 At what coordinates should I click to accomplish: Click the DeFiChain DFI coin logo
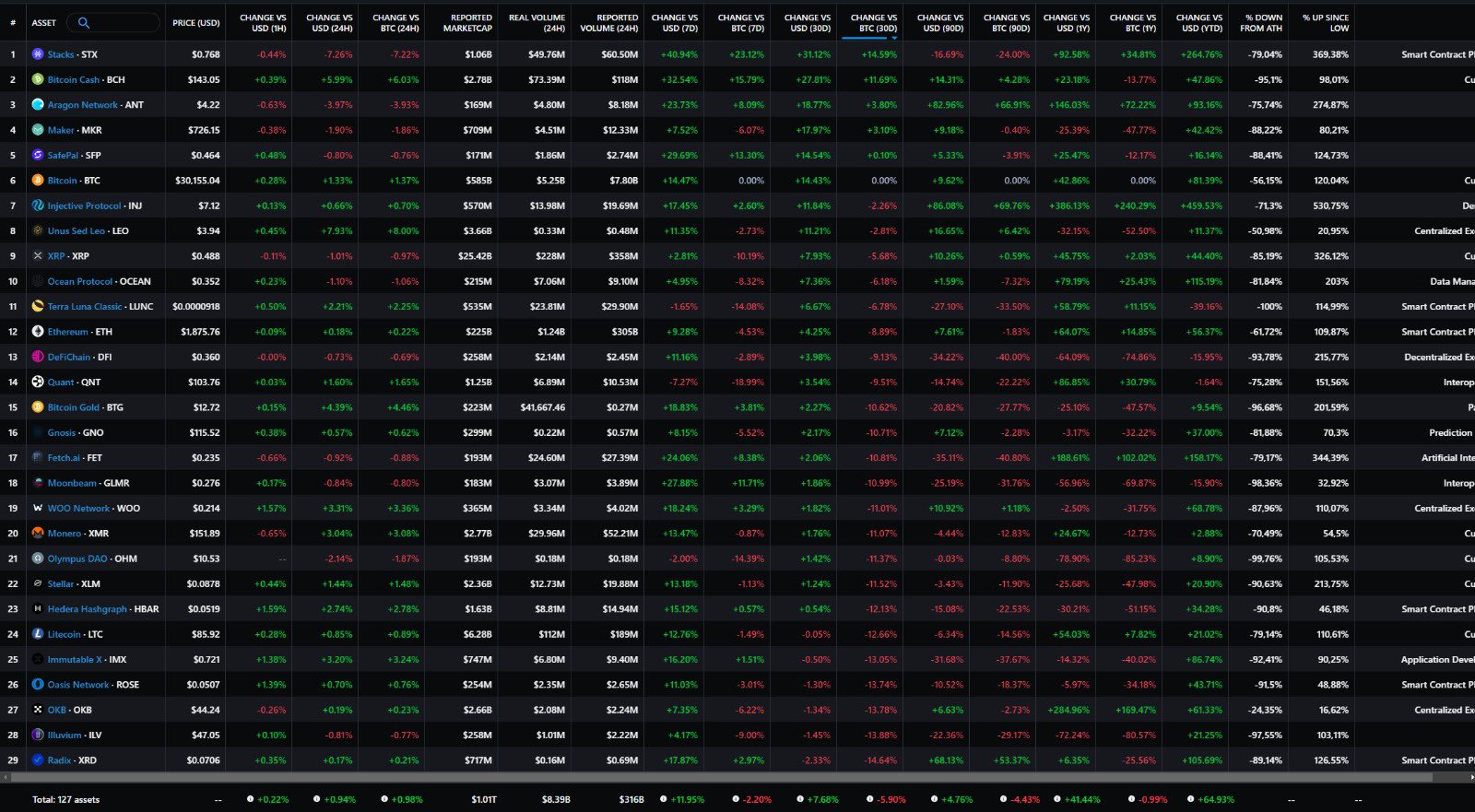pos(38,357)
